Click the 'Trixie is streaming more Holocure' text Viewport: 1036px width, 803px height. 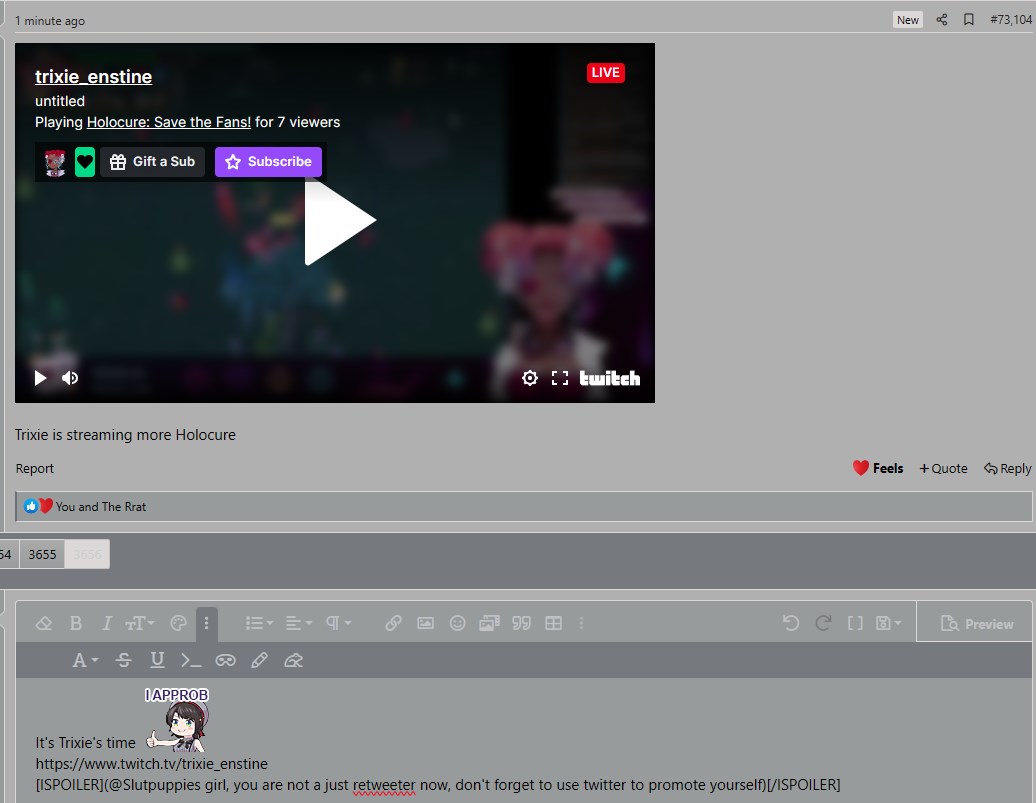point(125,435)
